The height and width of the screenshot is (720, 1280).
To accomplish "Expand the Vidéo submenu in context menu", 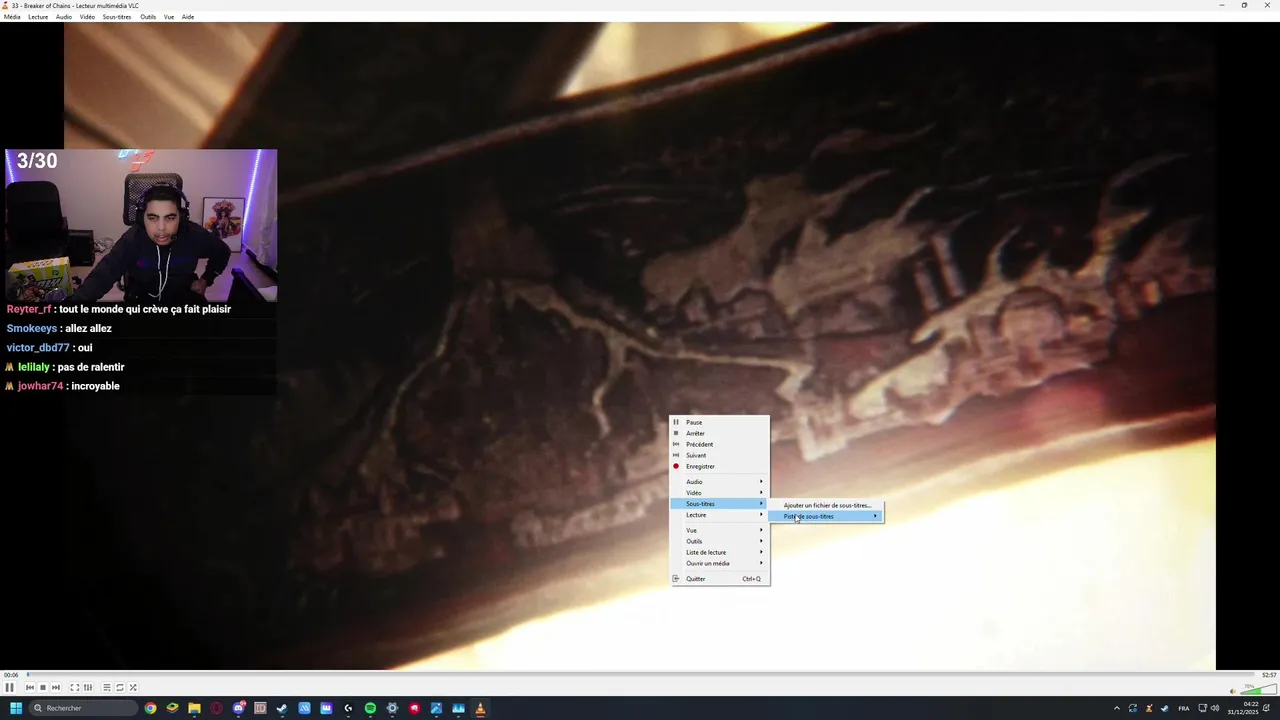I will (719, 493).
